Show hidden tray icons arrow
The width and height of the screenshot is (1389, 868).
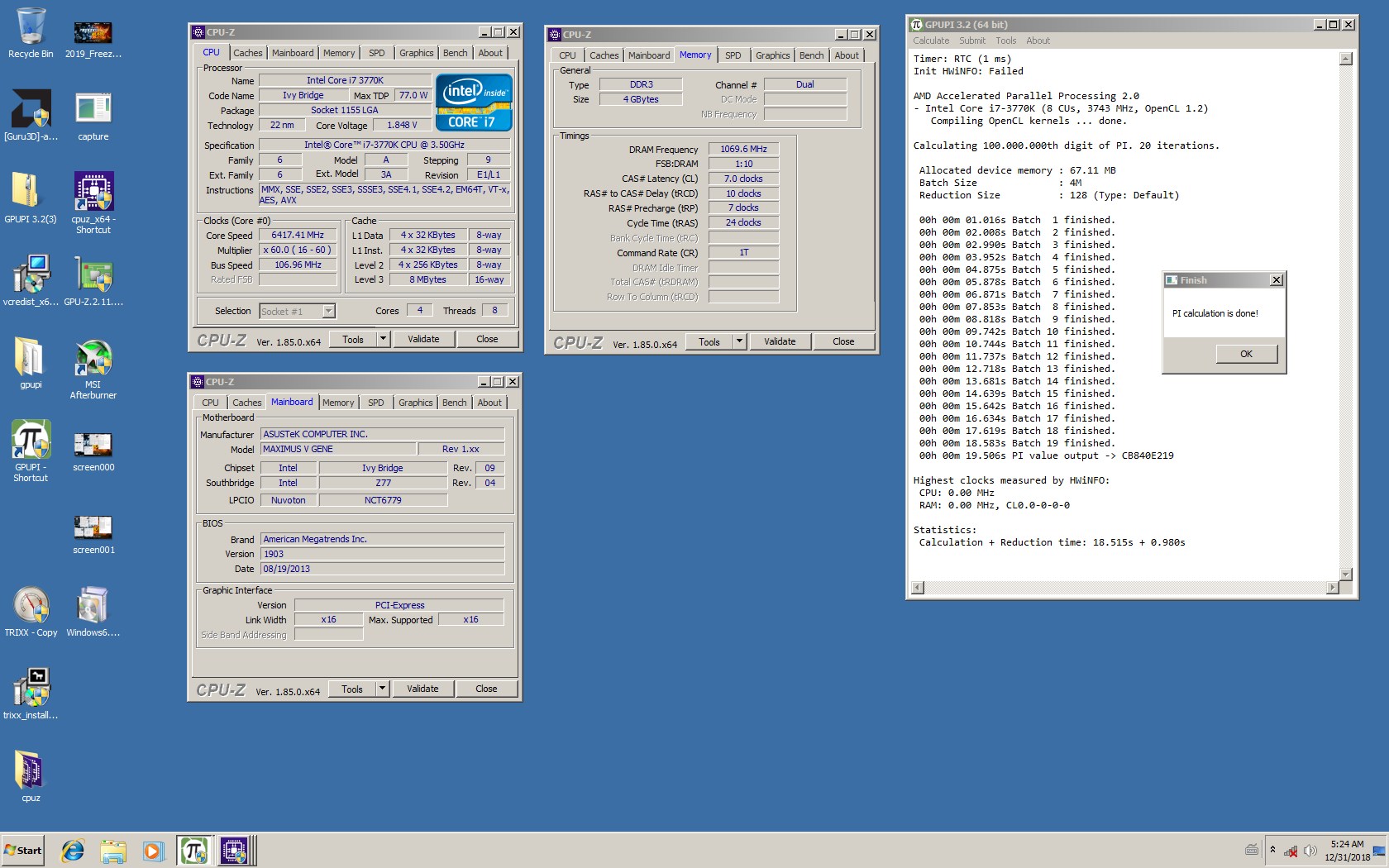1272,850
